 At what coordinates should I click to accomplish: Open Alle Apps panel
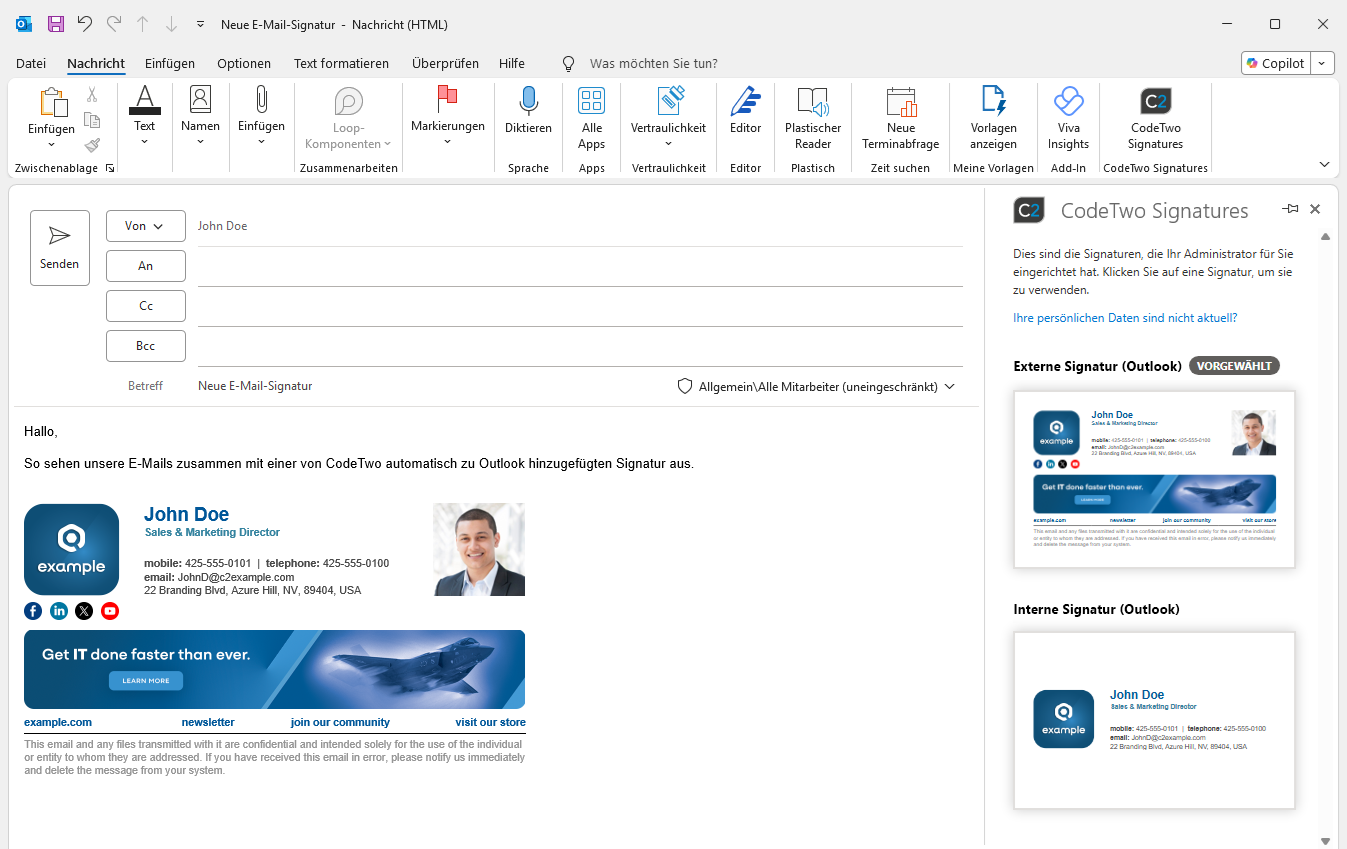(x=591, y=118)
